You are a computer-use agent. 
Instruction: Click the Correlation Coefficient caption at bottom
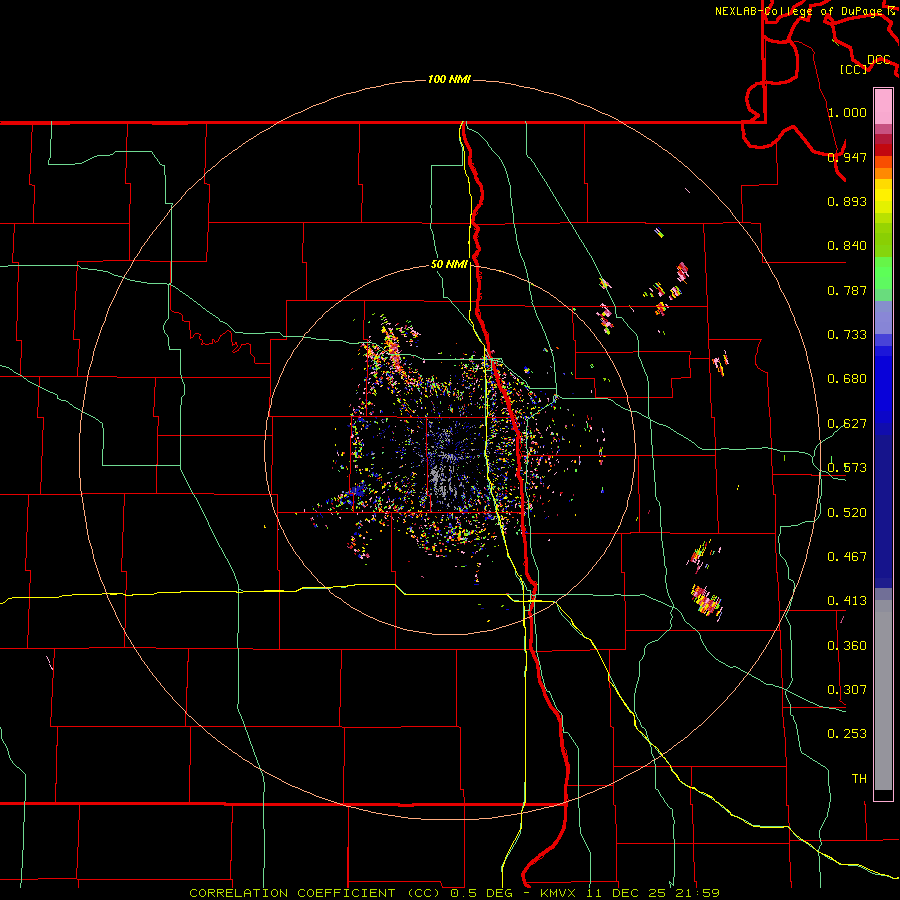coord(454,893)
